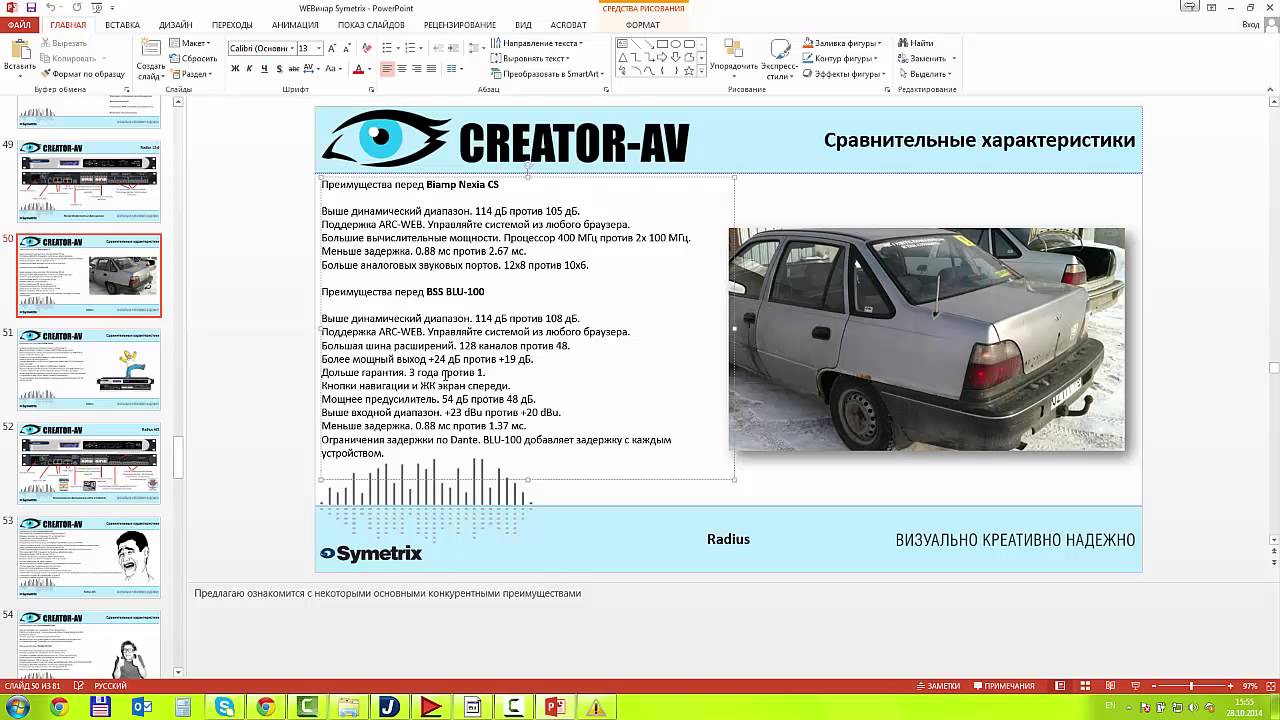This screenshot has height=720, width=1280.
Task: Toggle strikethrough (abc) formatting
Action: pos(293,69)
